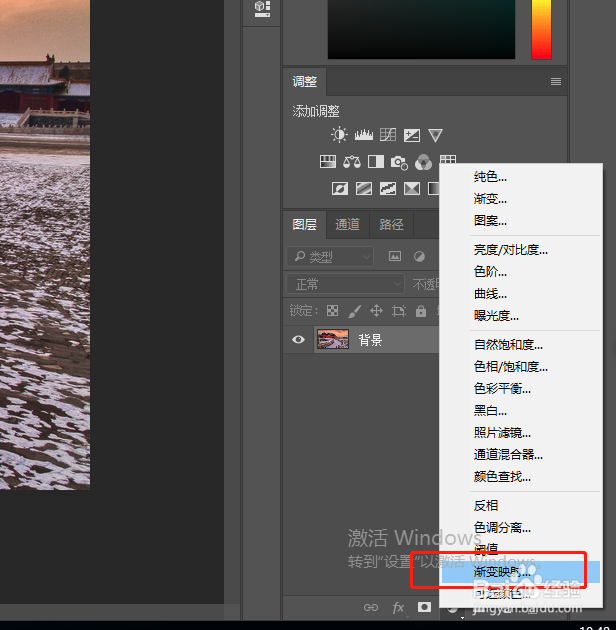Viewport: 616px width, 630px height.
Task: Add a layer mask with mask icon
Action: (x=424, y=607)
